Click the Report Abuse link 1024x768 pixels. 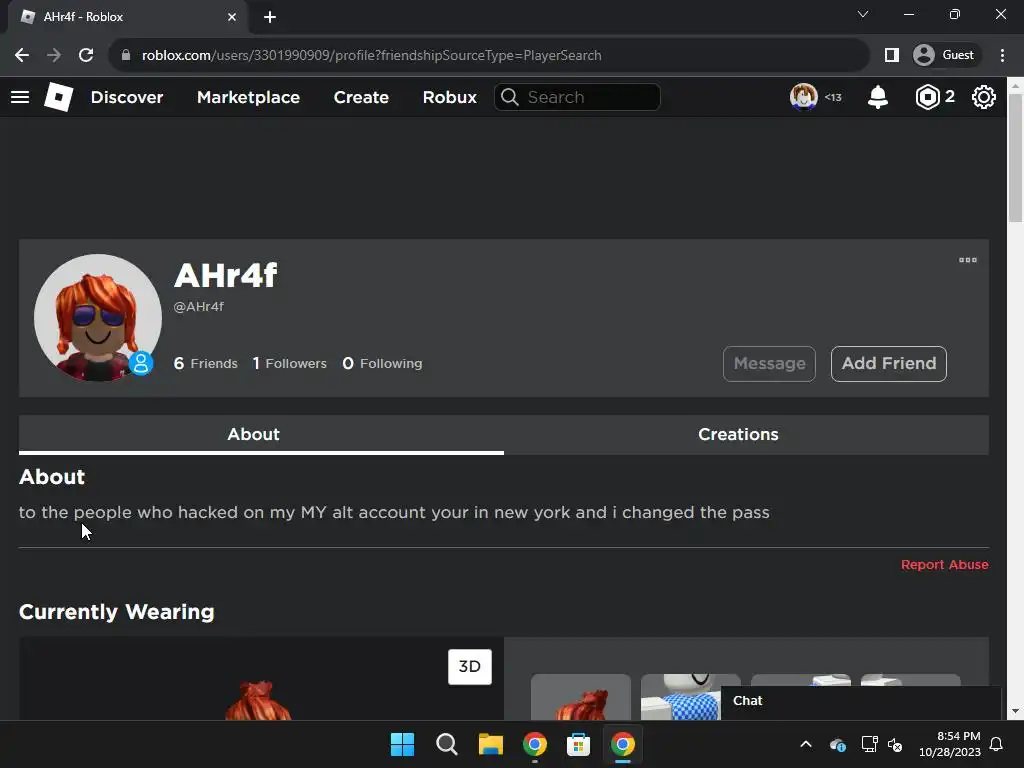click(x=944, y=565)
